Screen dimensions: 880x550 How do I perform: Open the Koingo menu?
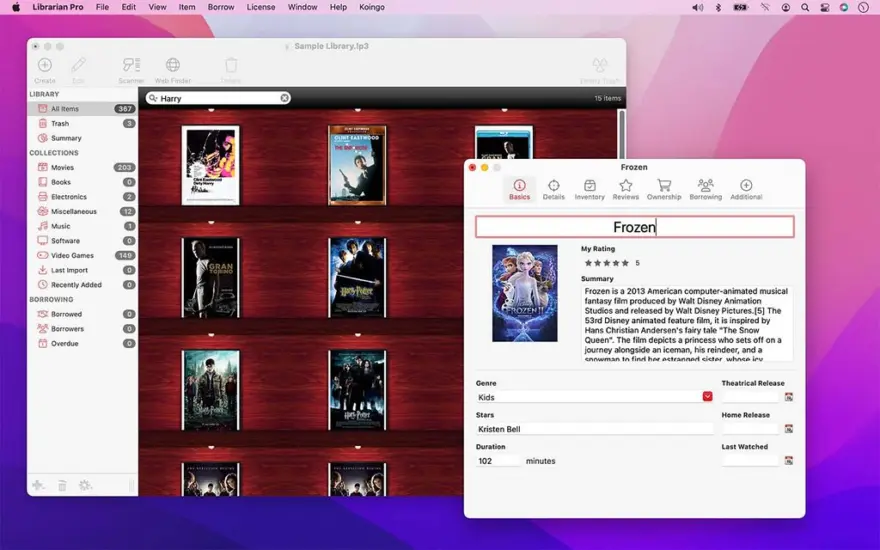point(372,7)
